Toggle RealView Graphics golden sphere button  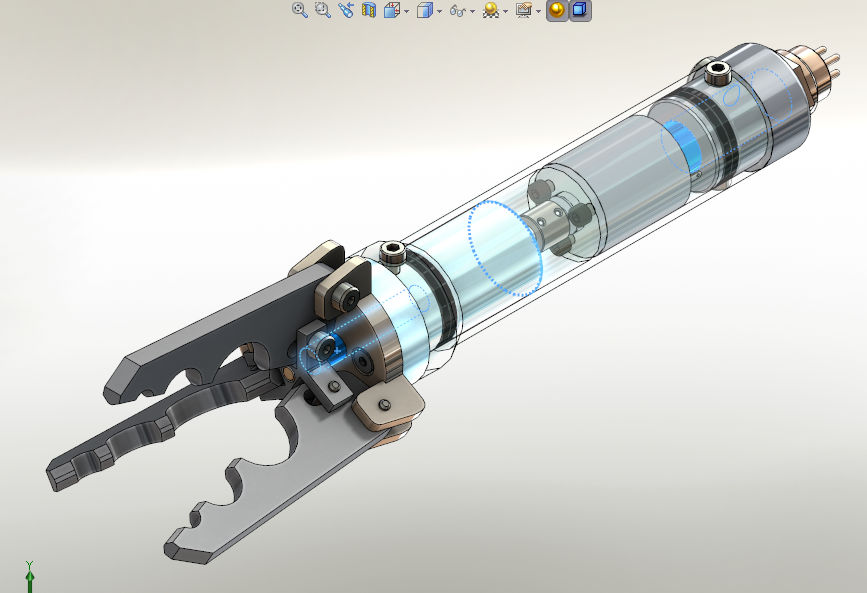557,10
